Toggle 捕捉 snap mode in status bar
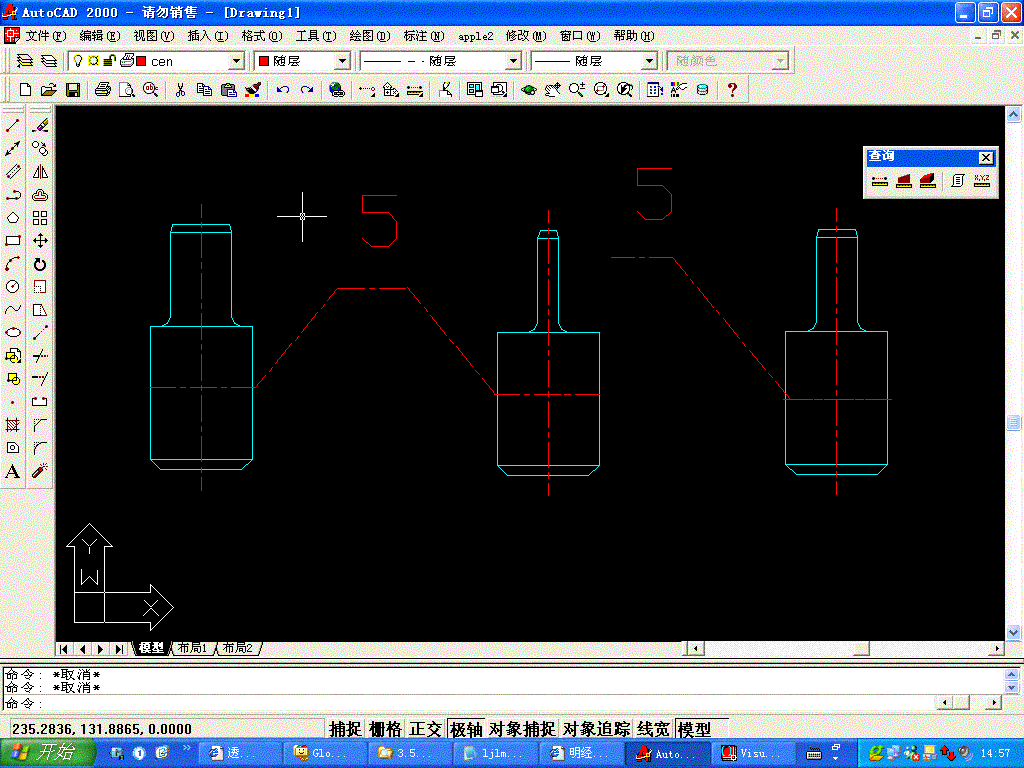The height and width of the screenshot is (768, 1024). 345,729
